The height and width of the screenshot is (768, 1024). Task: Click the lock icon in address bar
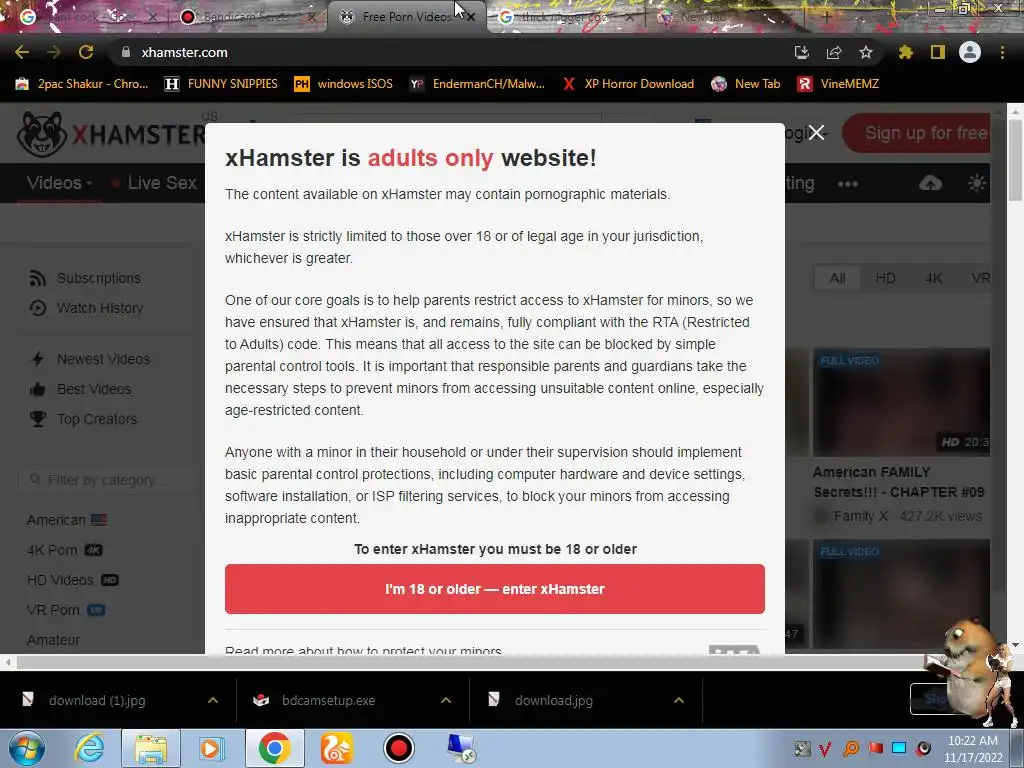(126, 52)
